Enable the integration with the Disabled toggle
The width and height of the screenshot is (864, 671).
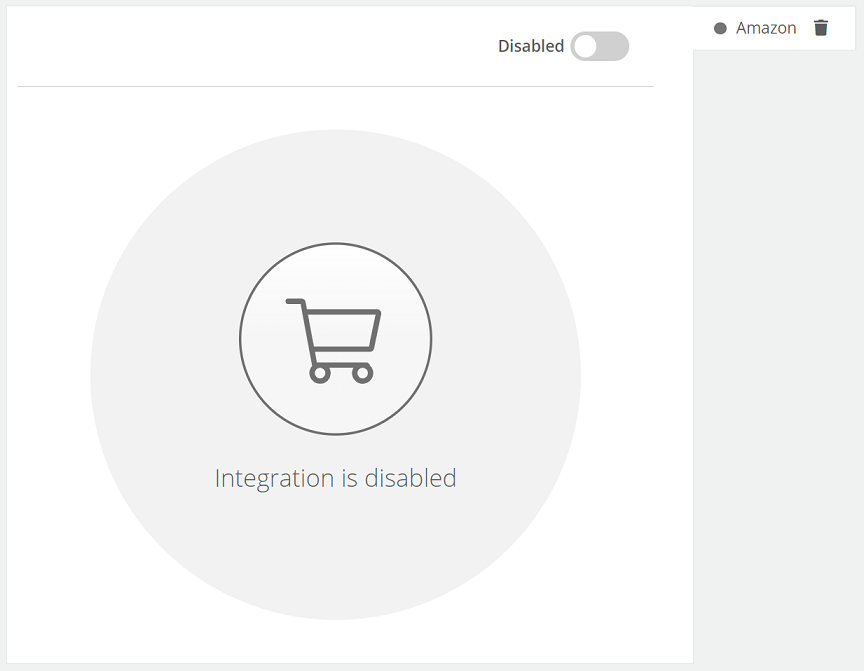point(600,46)
